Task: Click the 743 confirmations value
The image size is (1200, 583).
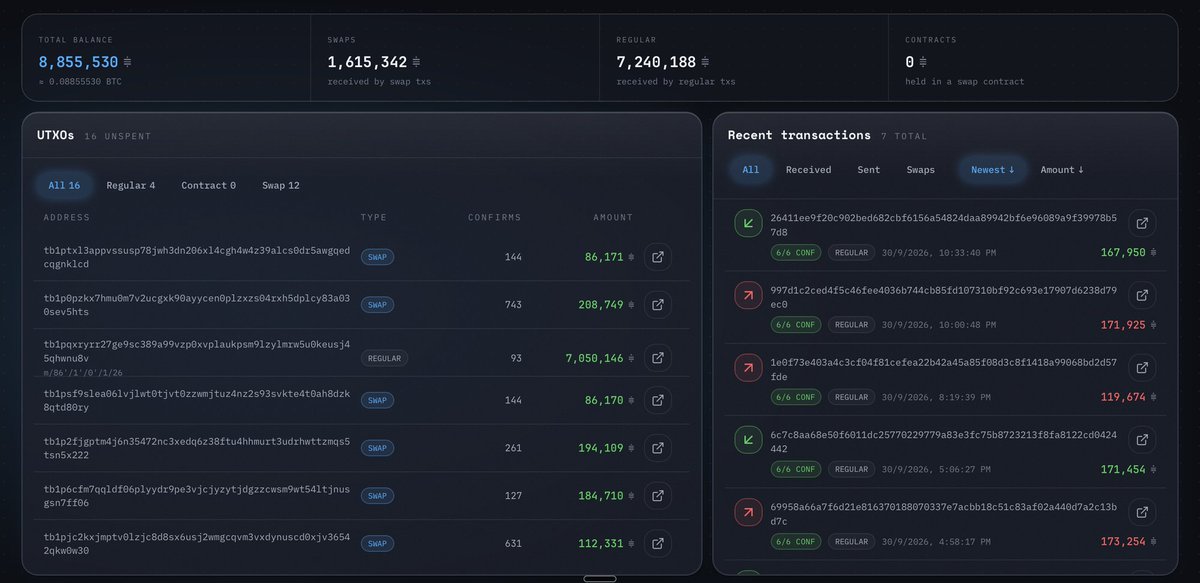Action: point(513,304)
